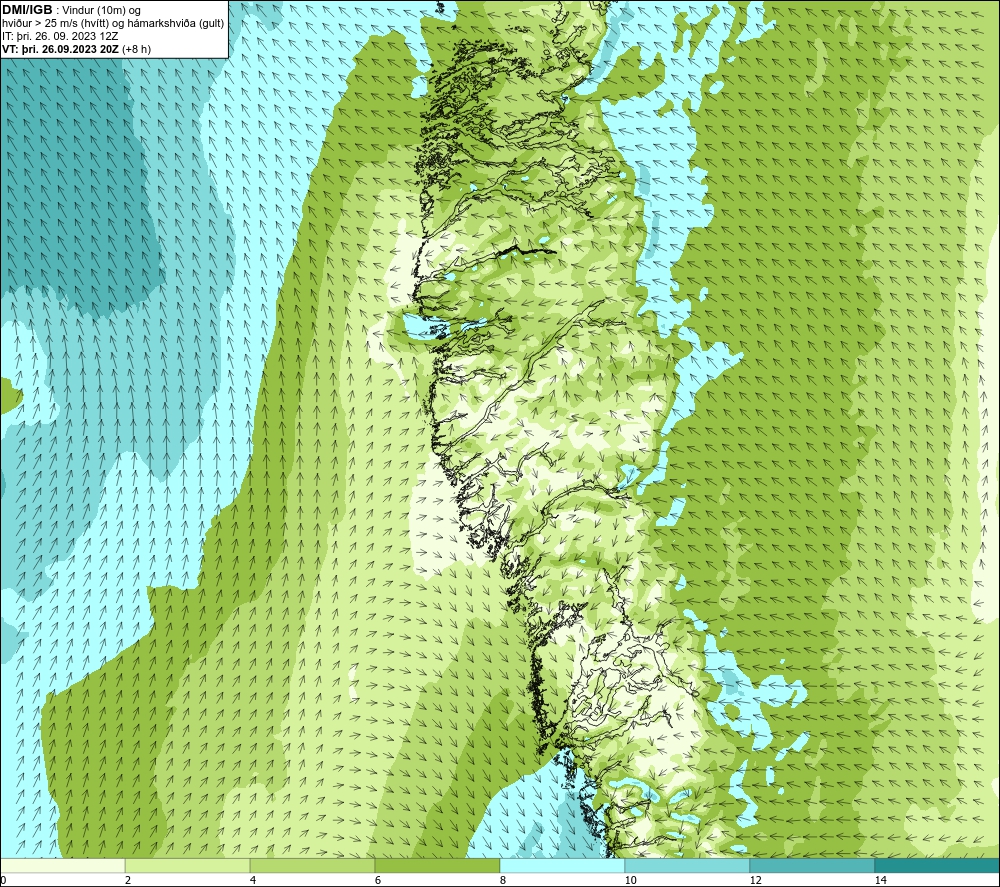
Task: Click 'hviður > 25 m/s (hvítt)' legend line
Action: (113, 24)
